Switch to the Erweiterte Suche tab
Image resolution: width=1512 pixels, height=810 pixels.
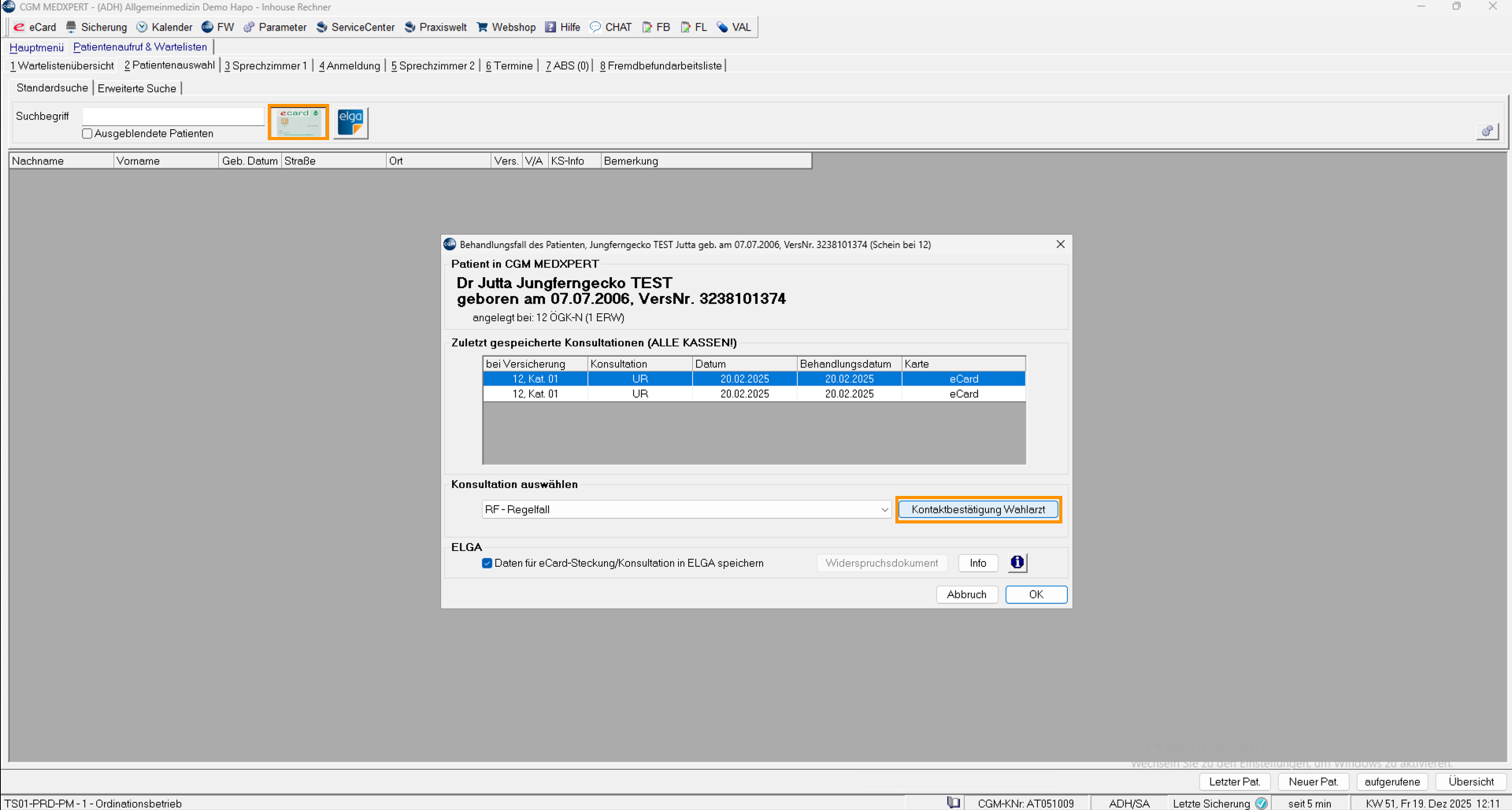pos(137,88)
